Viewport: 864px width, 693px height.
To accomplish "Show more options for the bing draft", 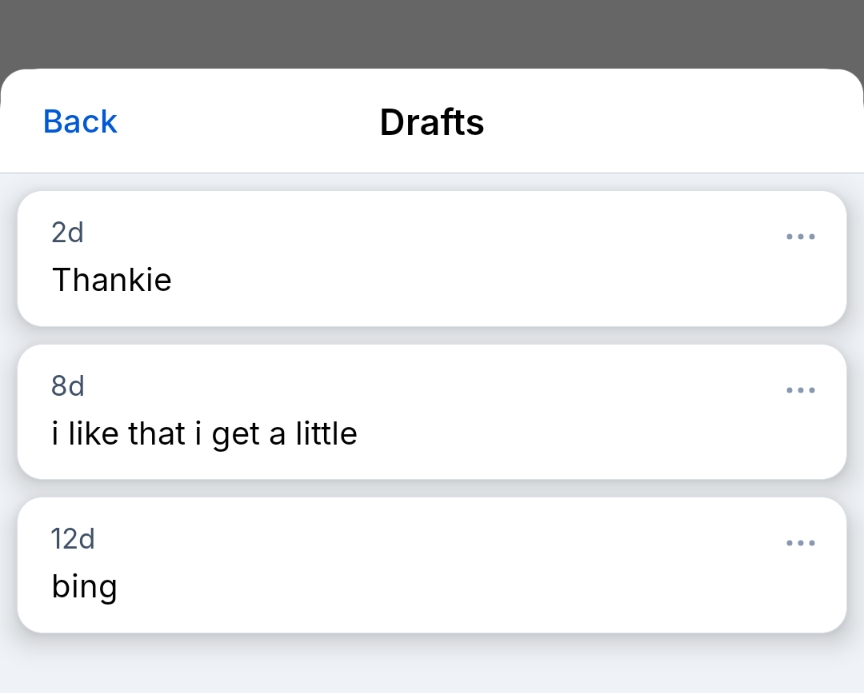I will coord(800,543).
